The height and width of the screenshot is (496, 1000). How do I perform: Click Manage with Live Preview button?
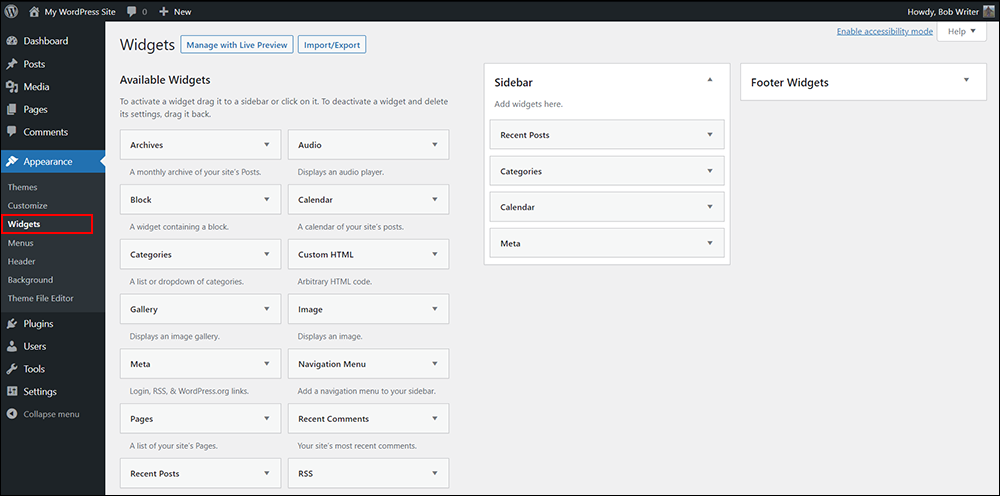coord(237,45)
